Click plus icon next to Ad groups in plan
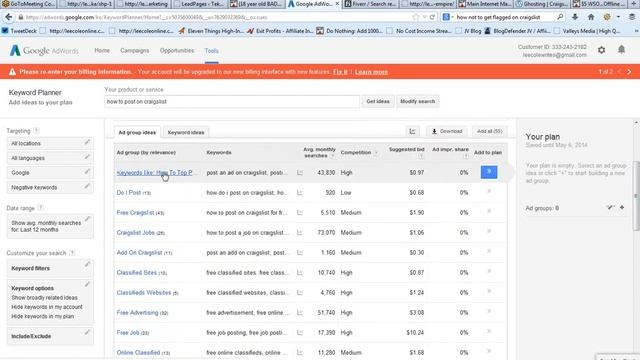This screenshot has width=640, height=360. (x=622, y=208)
